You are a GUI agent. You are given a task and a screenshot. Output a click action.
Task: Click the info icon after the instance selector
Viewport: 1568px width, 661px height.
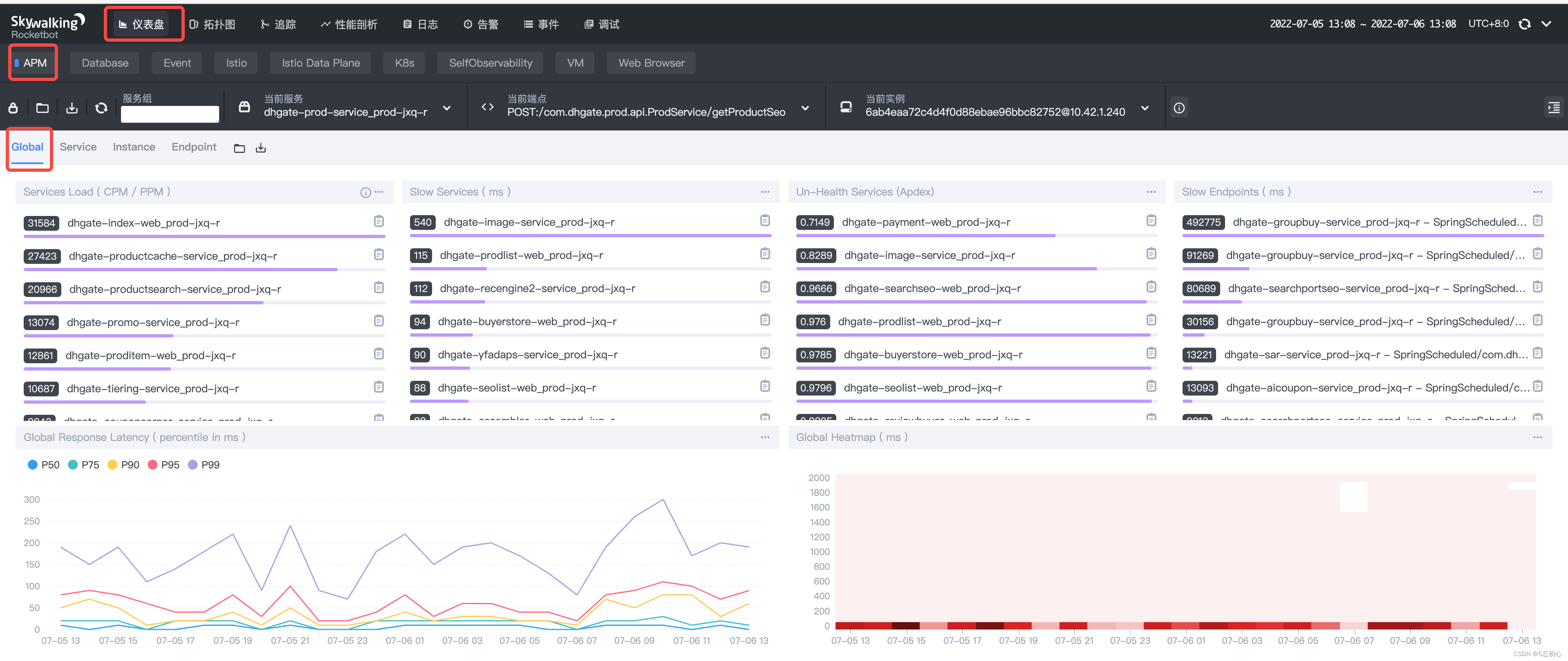tap(1179, 108)
